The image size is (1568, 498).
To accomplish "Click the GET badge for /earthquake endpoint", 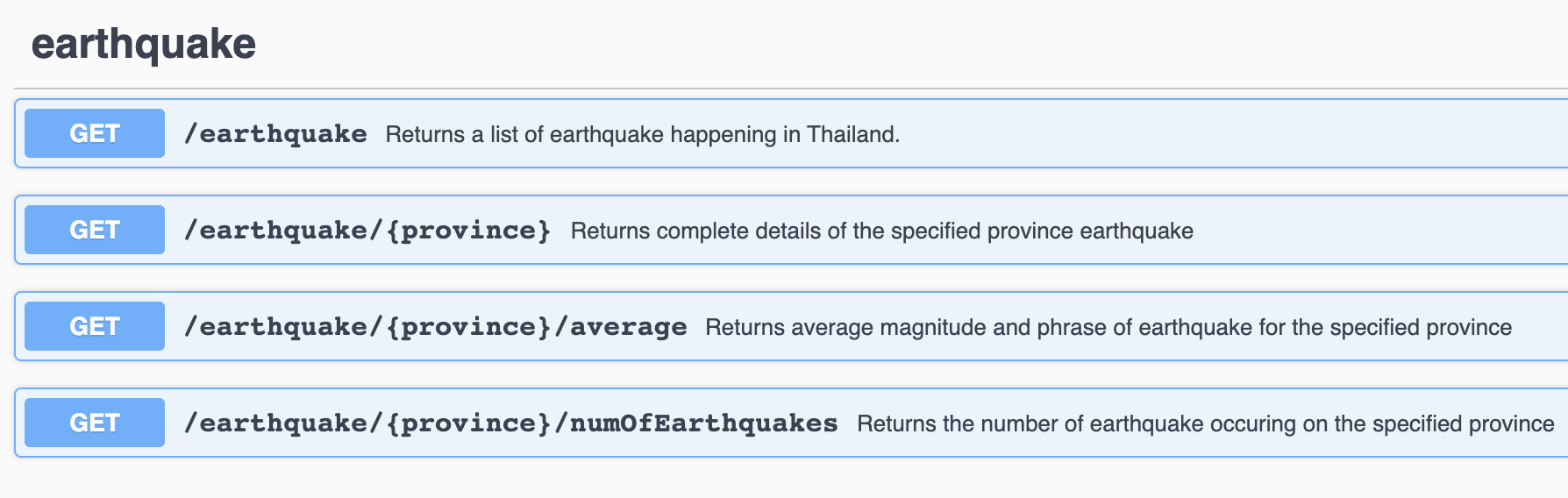I will tap(95, 133).
